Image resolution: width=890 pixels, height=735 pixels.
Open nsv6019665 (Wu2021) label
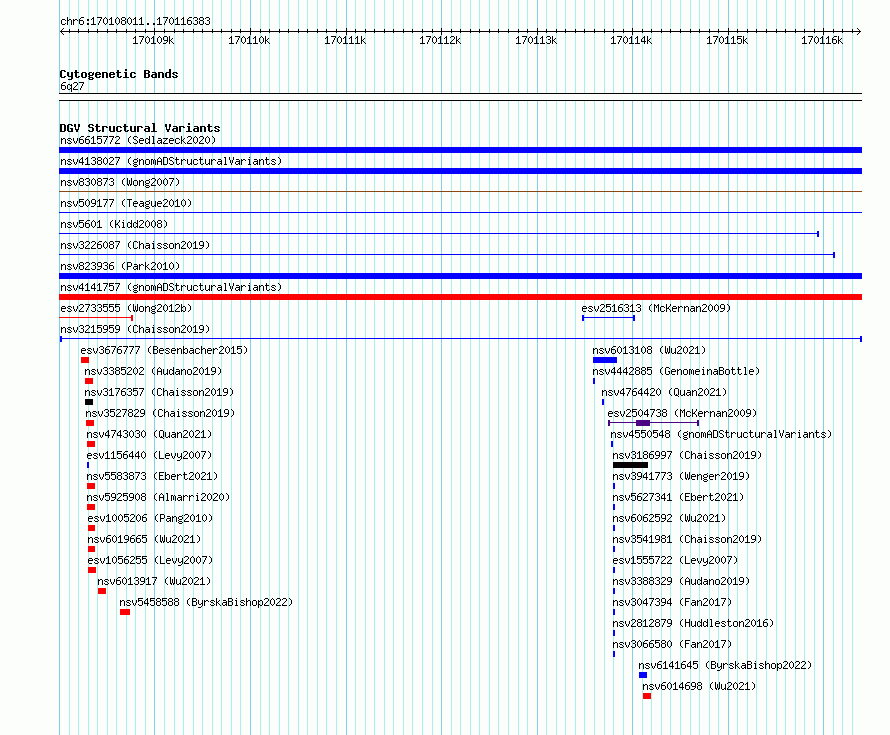(x=144, y=539)
